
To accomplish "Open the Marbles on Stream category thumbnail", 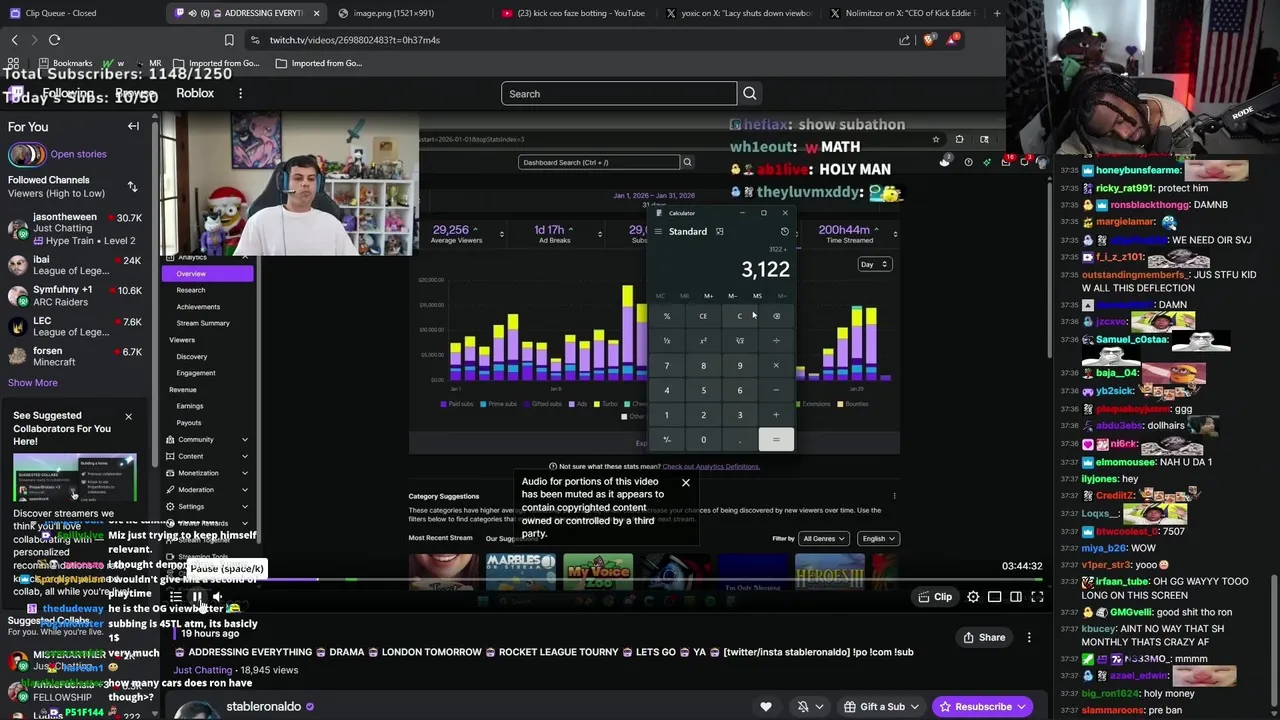I will [521, 572].
